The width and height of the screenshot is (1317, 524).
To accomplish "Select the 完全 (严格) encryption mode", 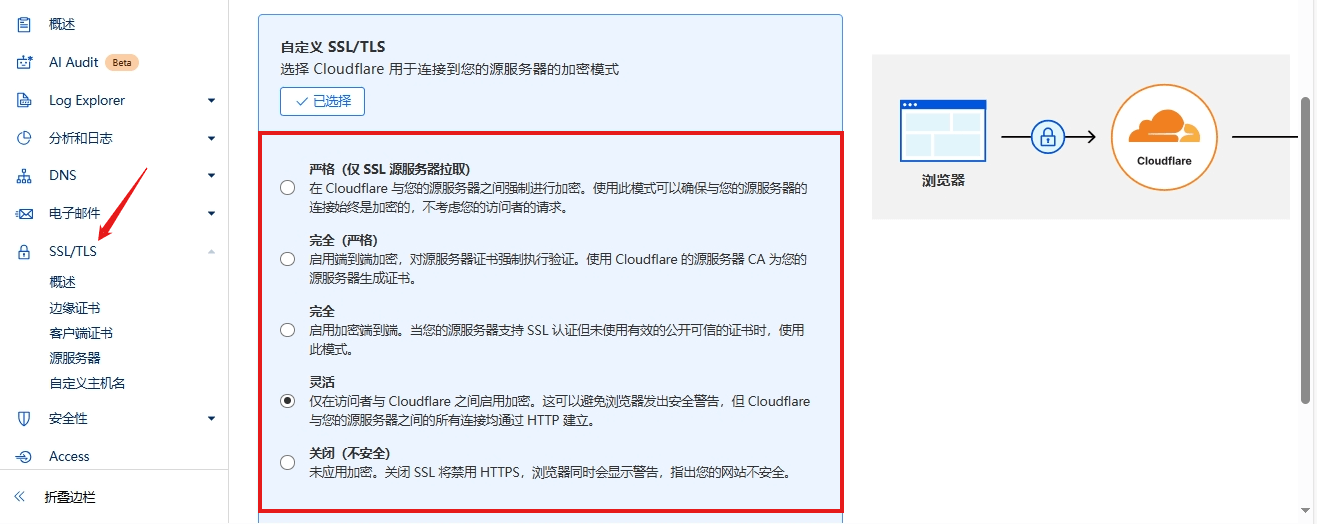I will [288, 259].
